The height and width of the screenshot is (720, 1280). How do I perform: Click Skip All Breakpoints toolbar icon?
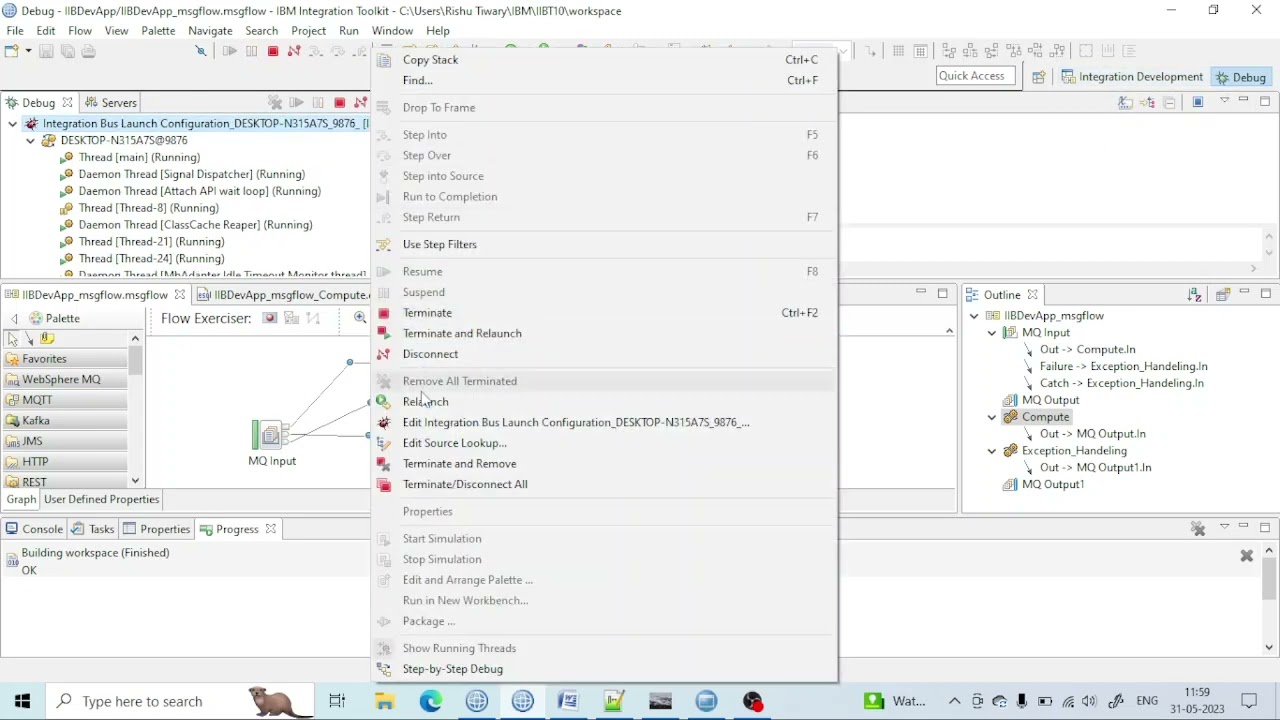(x=200, y=52)
